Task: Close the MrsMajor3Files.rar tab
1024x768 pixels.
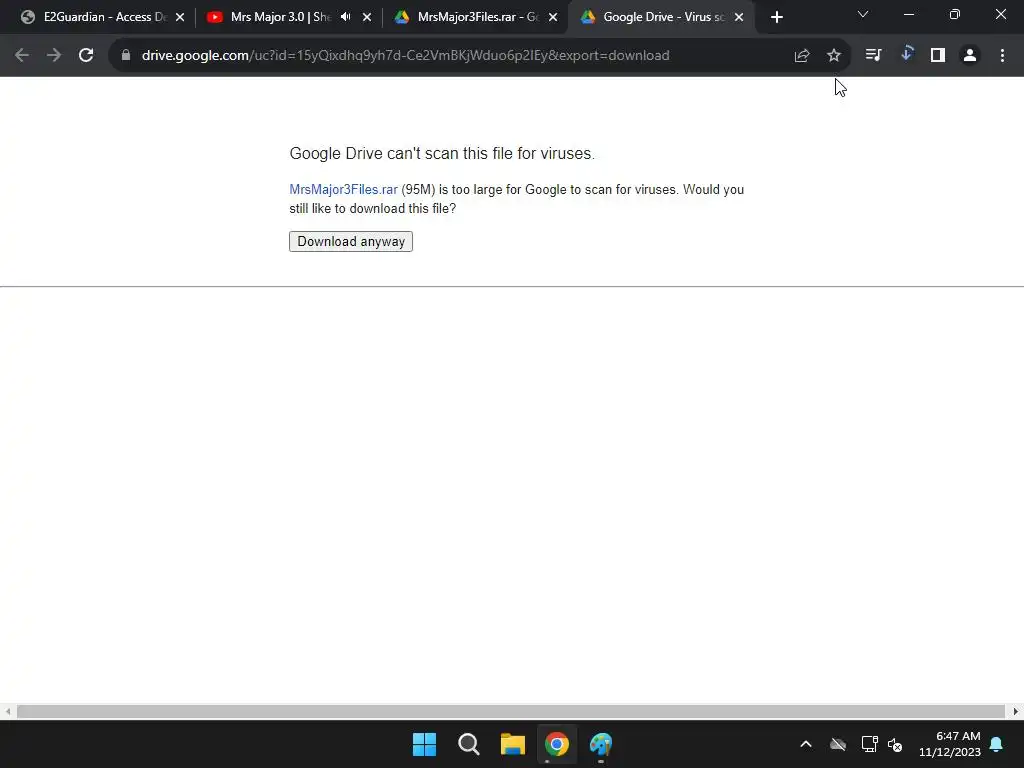Action: pyautogui.click(x=553, y=17)
